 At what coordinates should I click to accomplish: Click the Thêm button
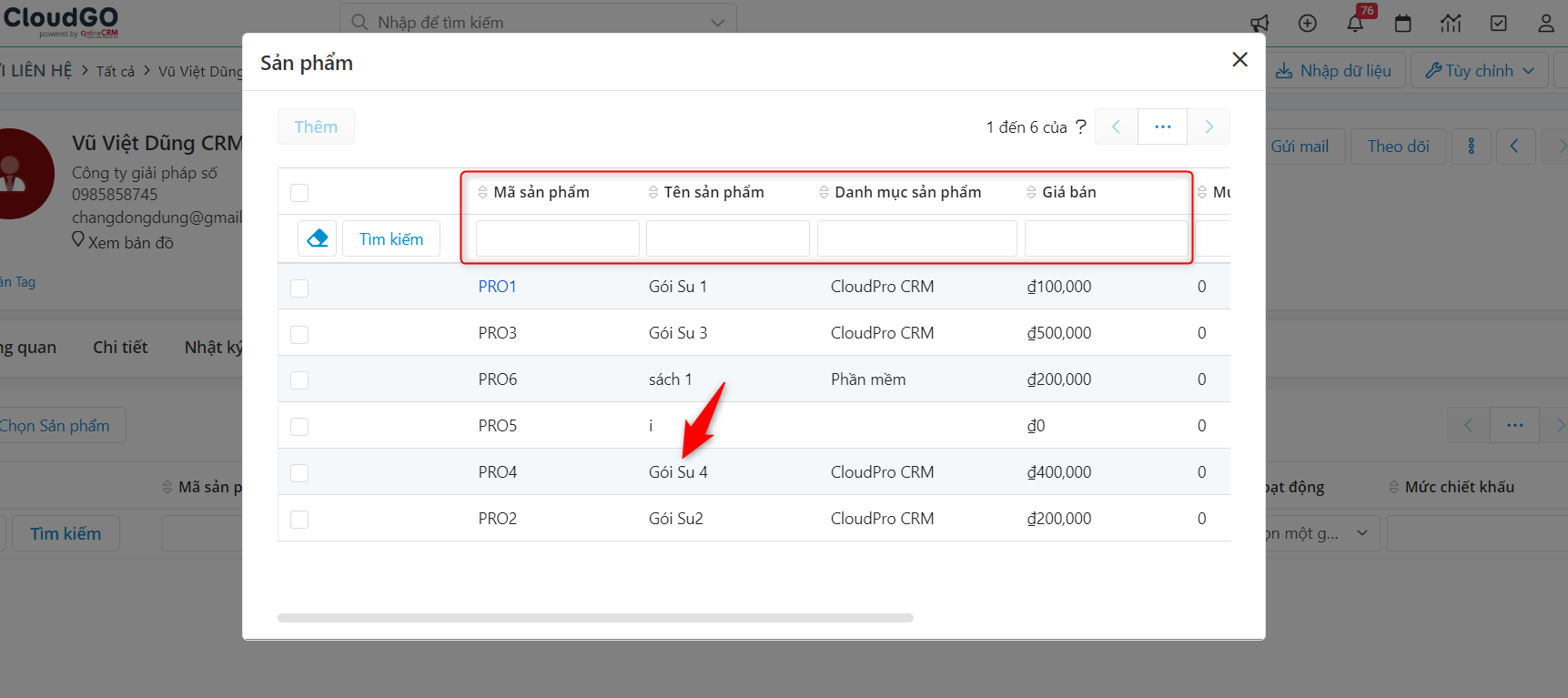316,126
